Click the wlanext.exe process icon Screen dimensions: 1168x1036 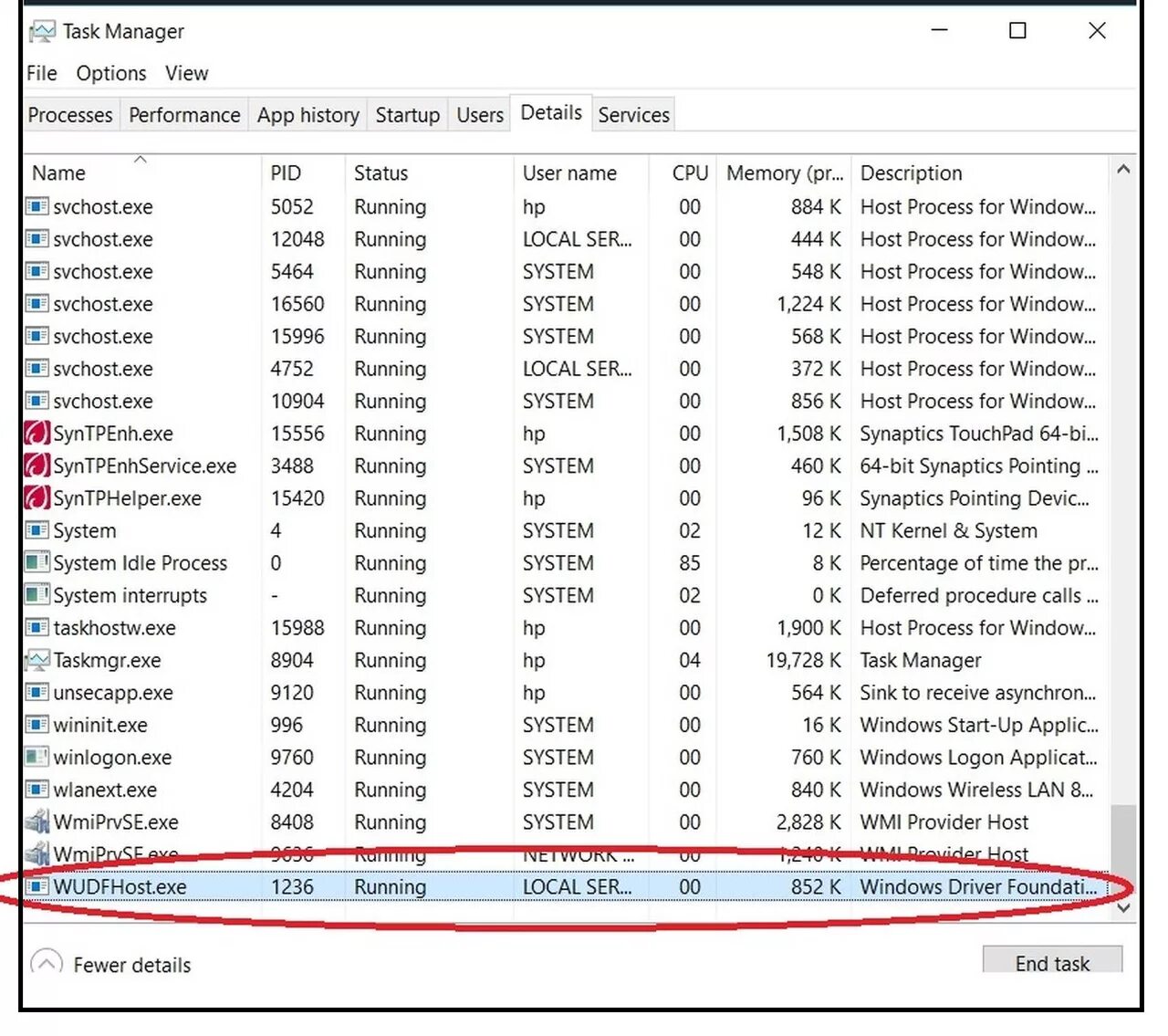click(x=36, y=790)
